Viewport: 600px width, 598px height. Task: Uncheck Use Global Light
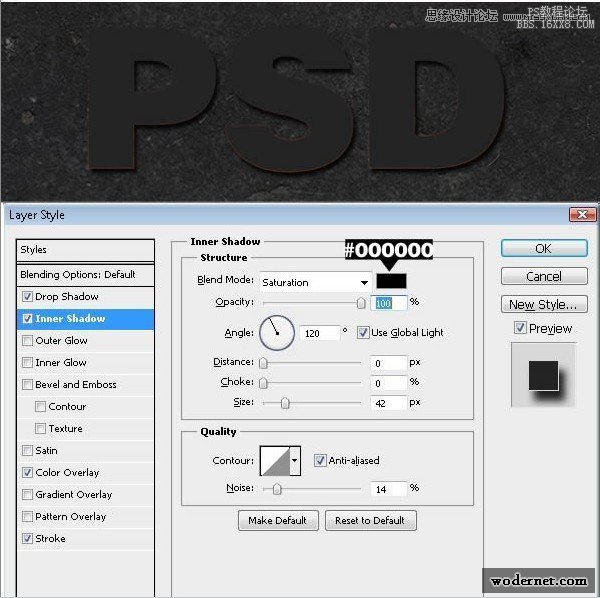363,332
